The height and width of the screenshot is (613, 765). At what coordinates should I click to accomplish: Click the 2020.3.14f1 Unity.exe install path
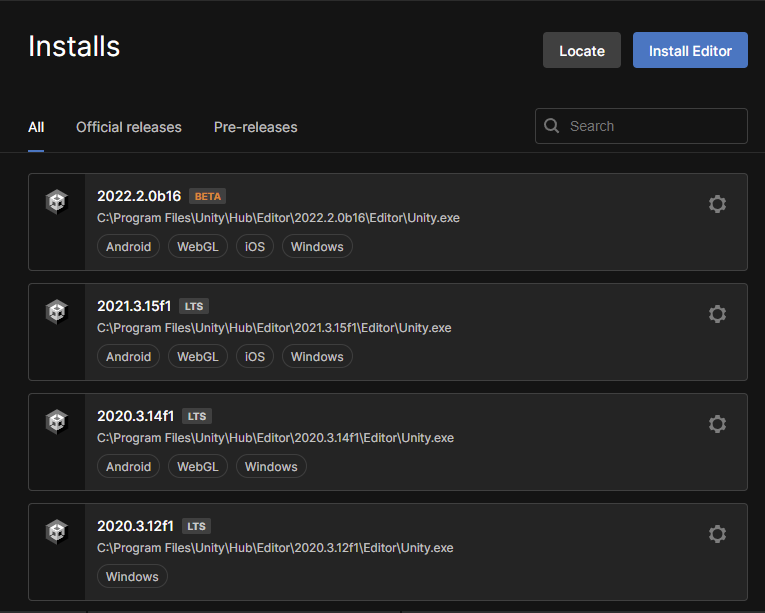click(x=275, y=438)
